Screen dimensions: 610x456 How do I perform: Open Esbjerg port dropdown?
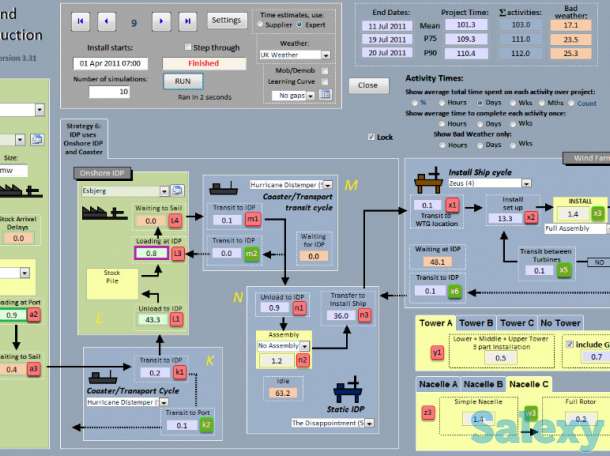[164, 191]
